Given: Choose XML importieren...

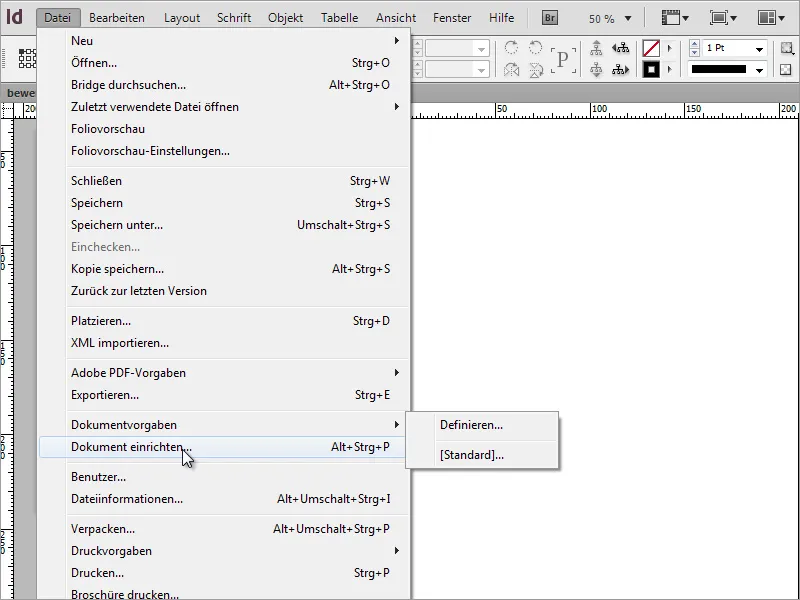Looking at the screenshot, I should pos(223,343).
